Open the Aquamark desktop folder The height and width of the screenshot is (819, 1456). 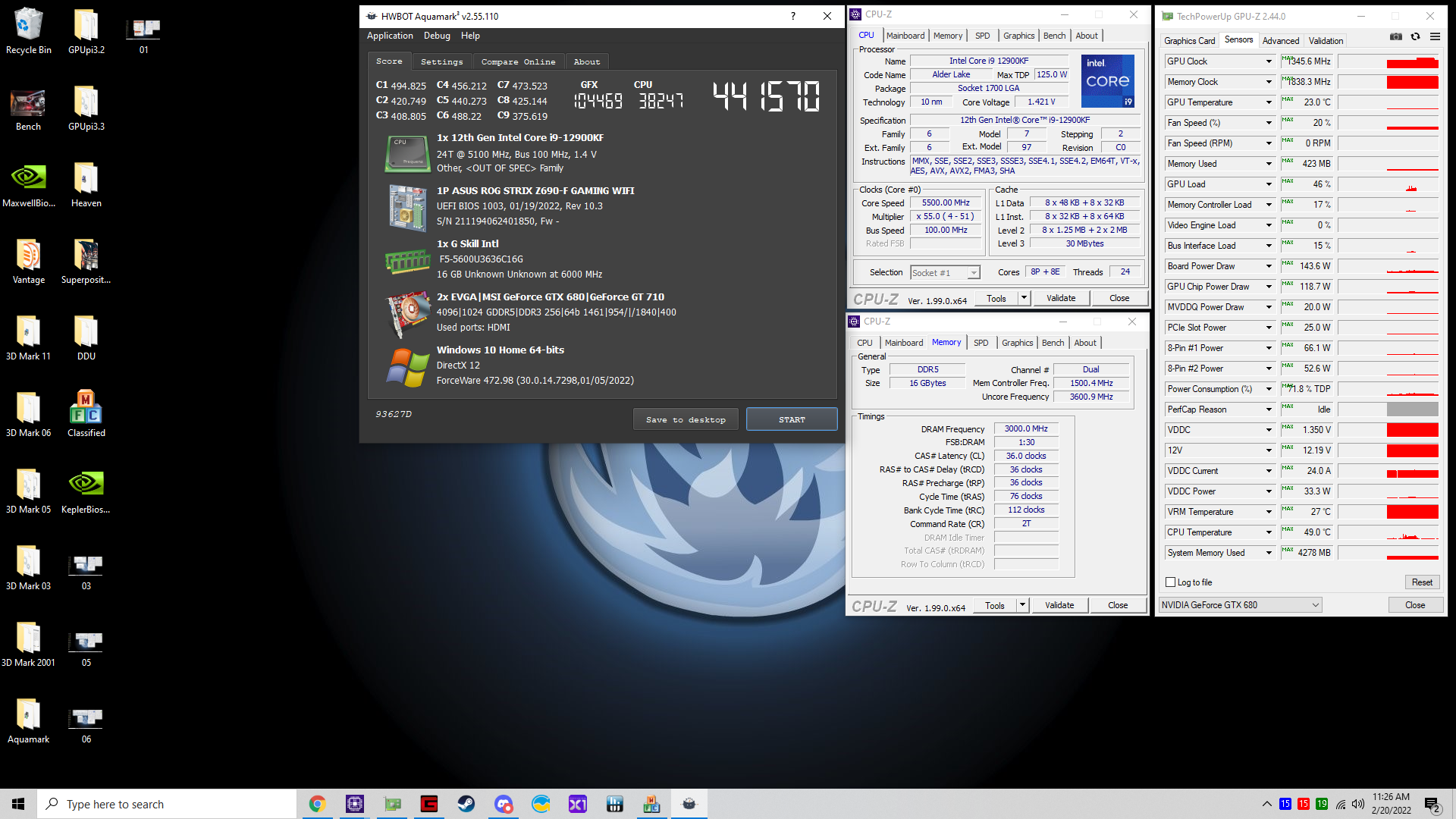[x=28, y=720]
